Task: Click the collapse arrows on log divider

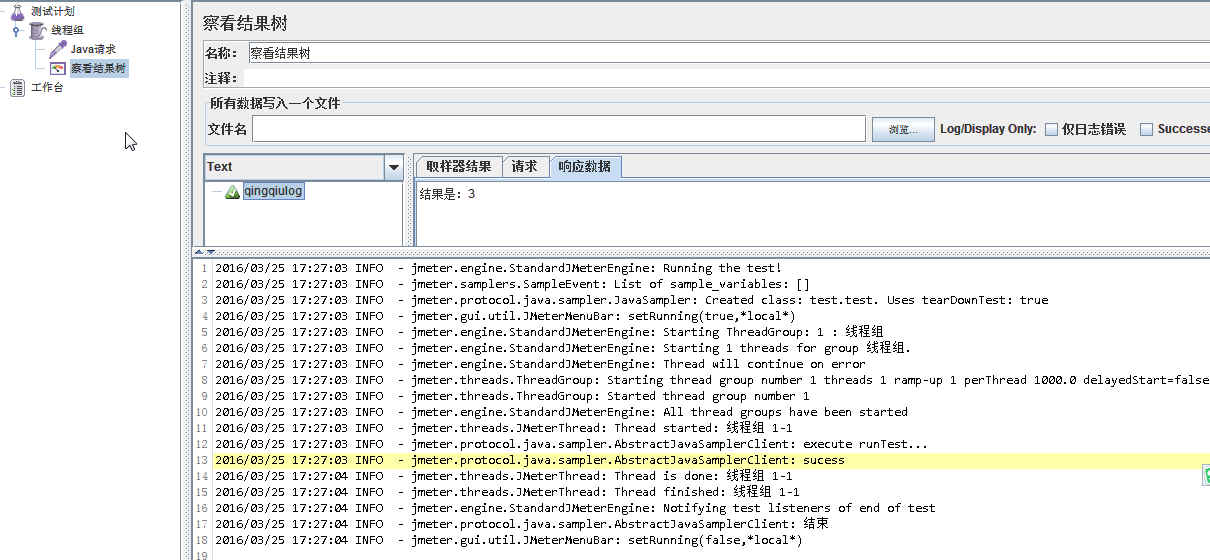Action: 204,252
